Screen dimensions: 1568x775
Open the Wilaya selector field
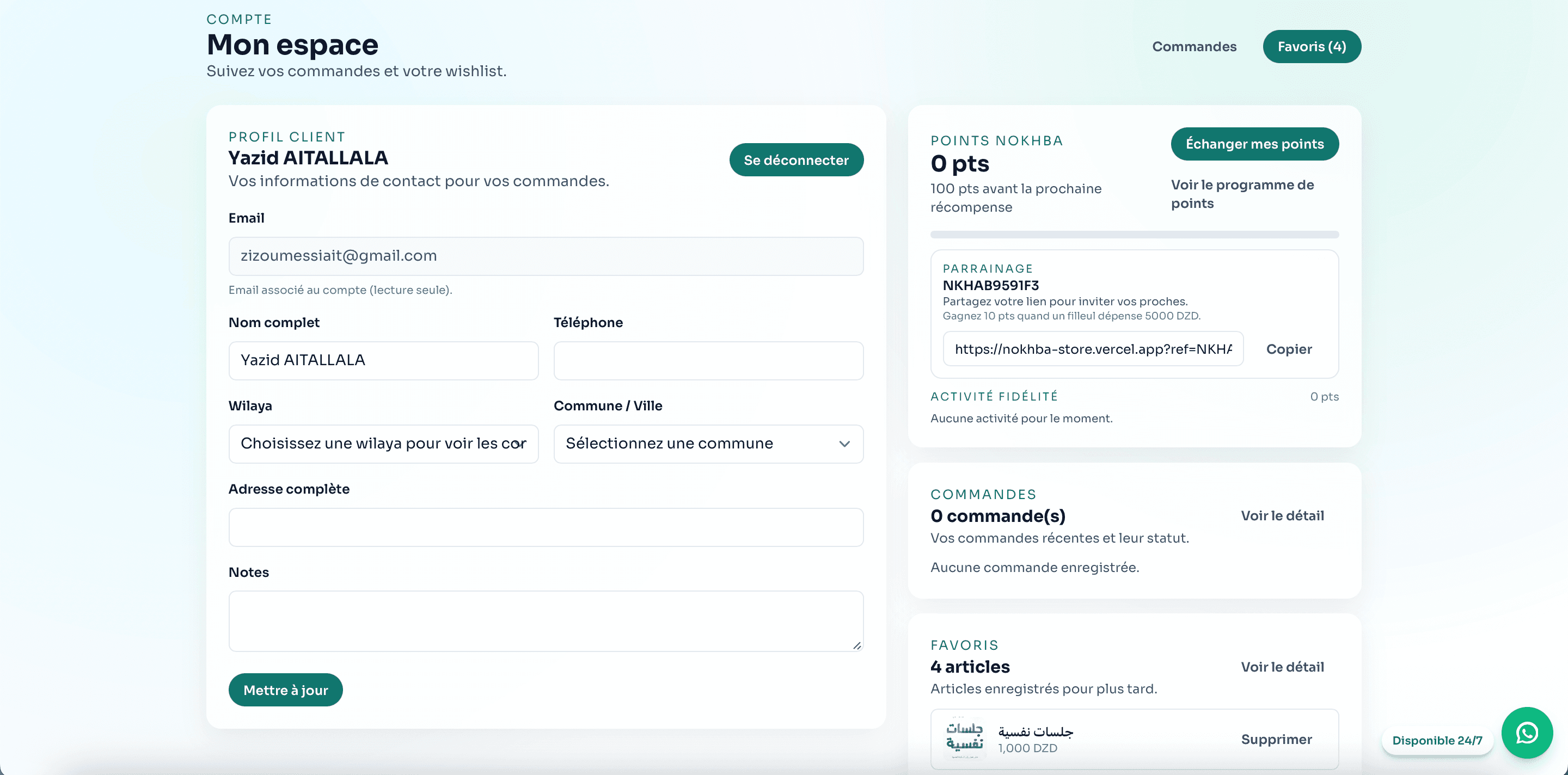[x=383, y=444]
